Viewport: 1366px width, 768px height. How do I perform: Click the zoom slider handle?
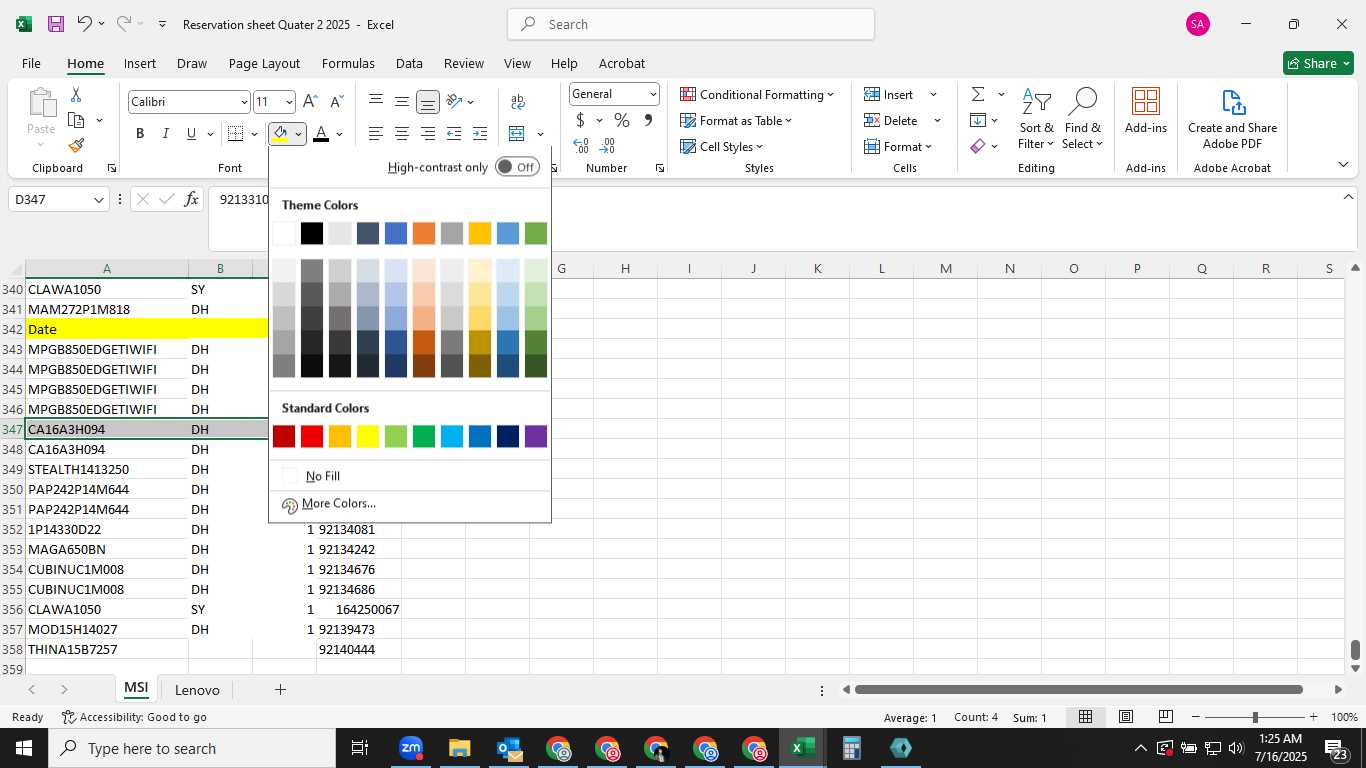tap(1255, 717)
